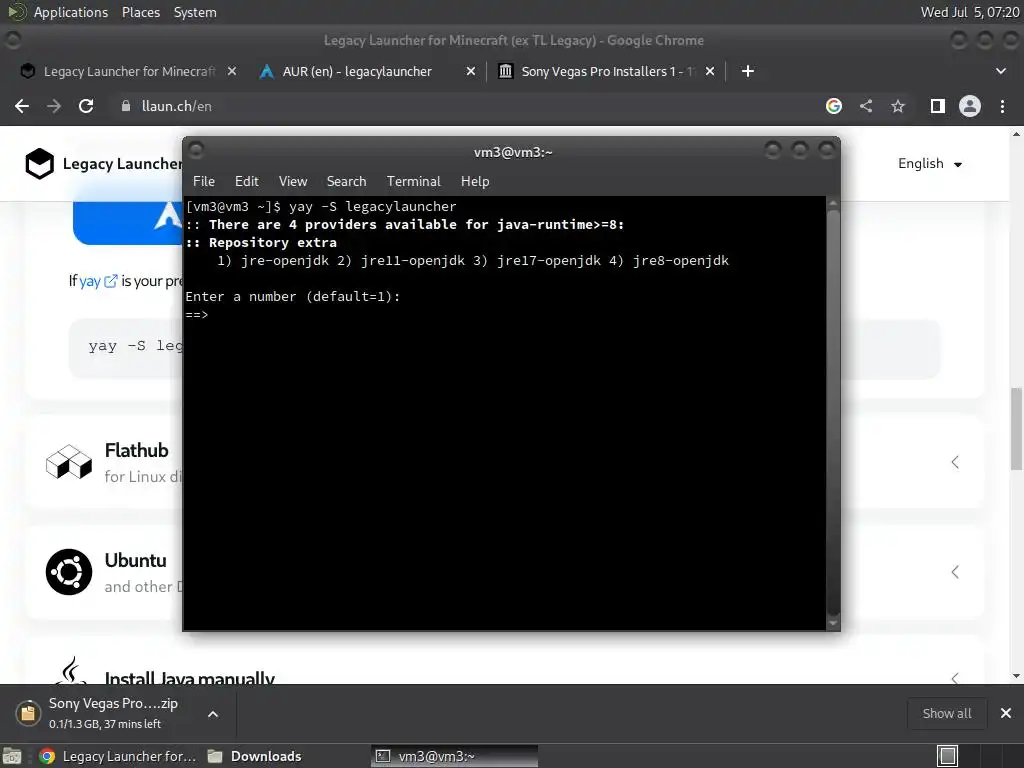Click the Sony Vegas Pro....zip download name
This screenshot has height=768, width=1024.
pos(113,703)
